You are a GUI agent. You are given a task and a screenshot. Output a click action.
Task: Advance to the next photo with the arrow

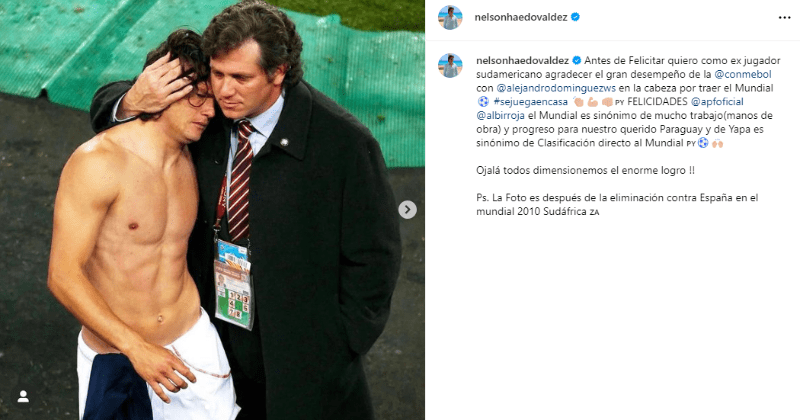click(x=407, y=210)
